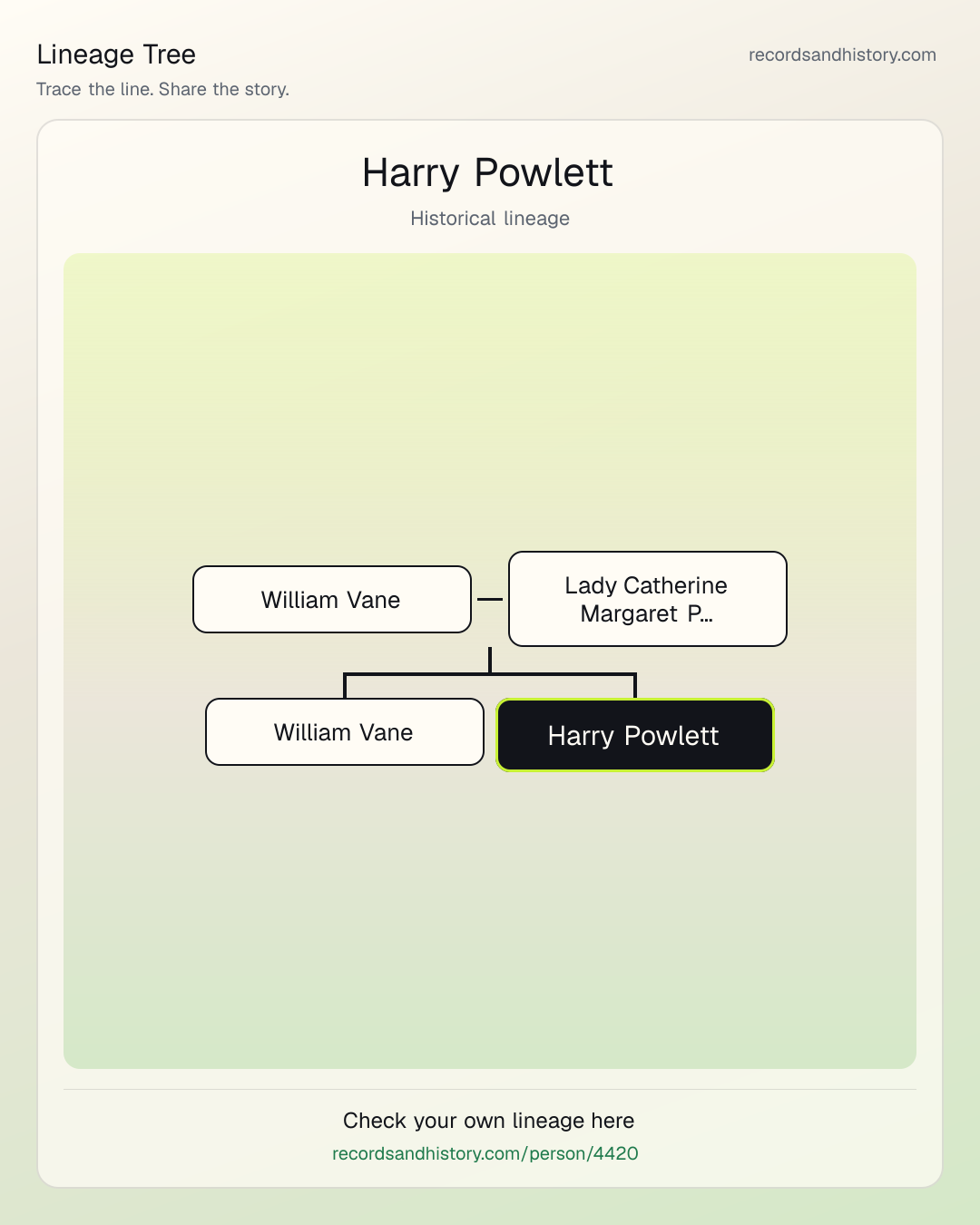Screen dimensions: 980x1225
Task: Click the Historical lineage subtitle
Action: (x=490, y=219)
